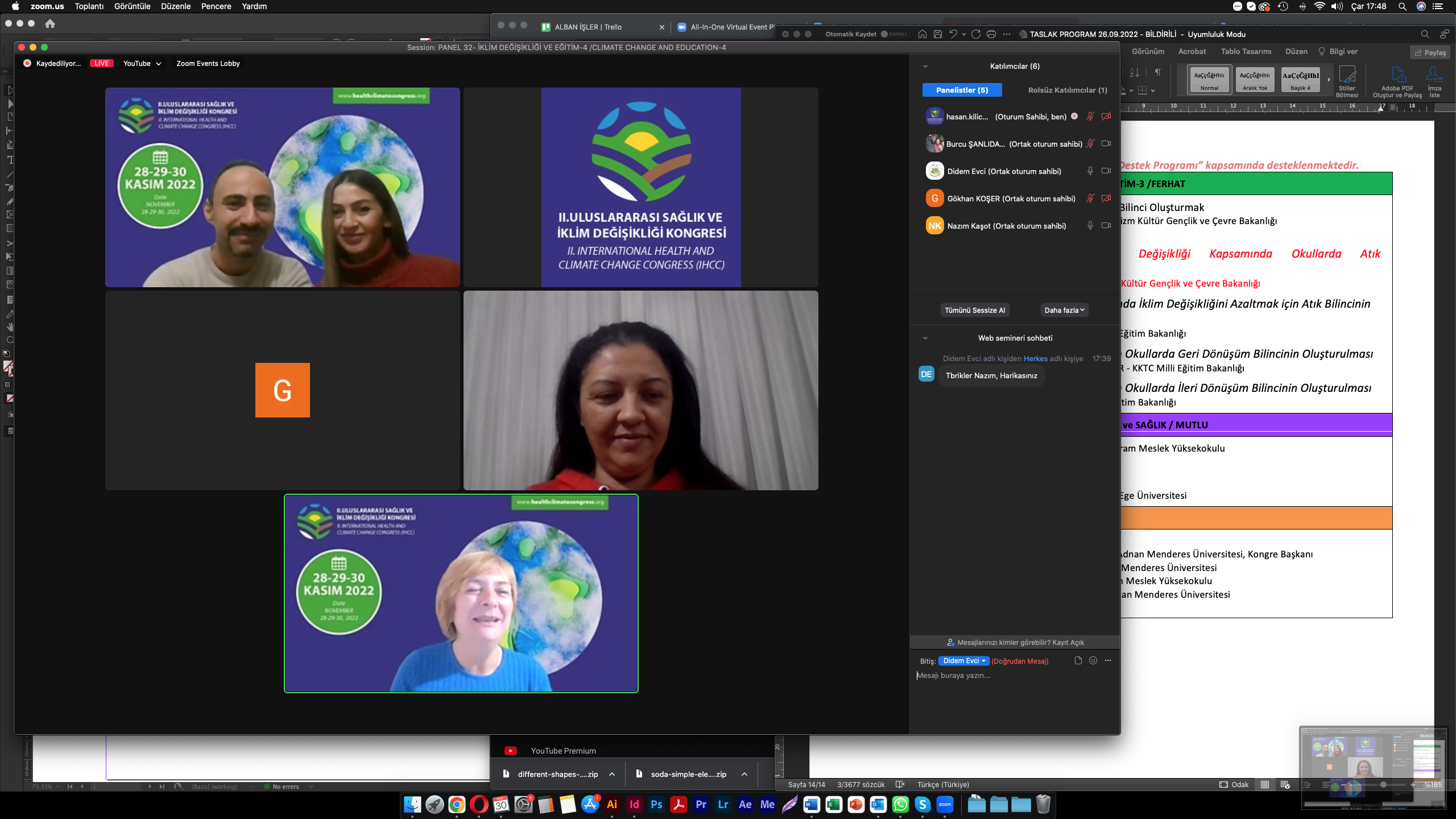Mute Nazım Kaşot's microphone icon

point(1090,226)
